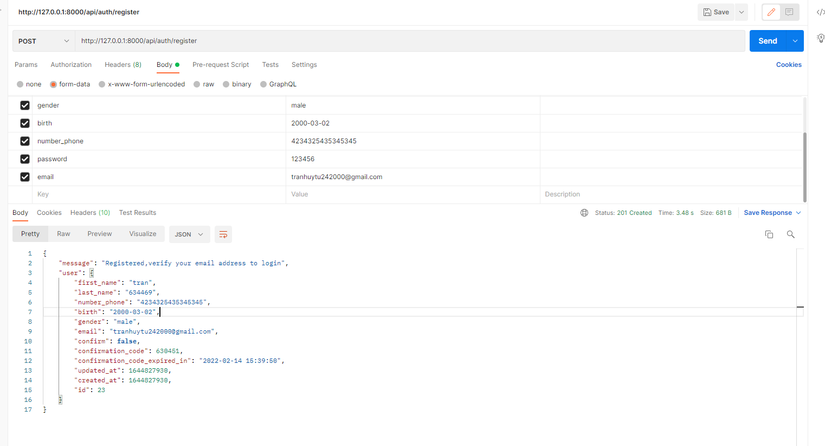Select the binary body radio button
The height and width of the screenshot is (446, 825).
pos(226,84)
